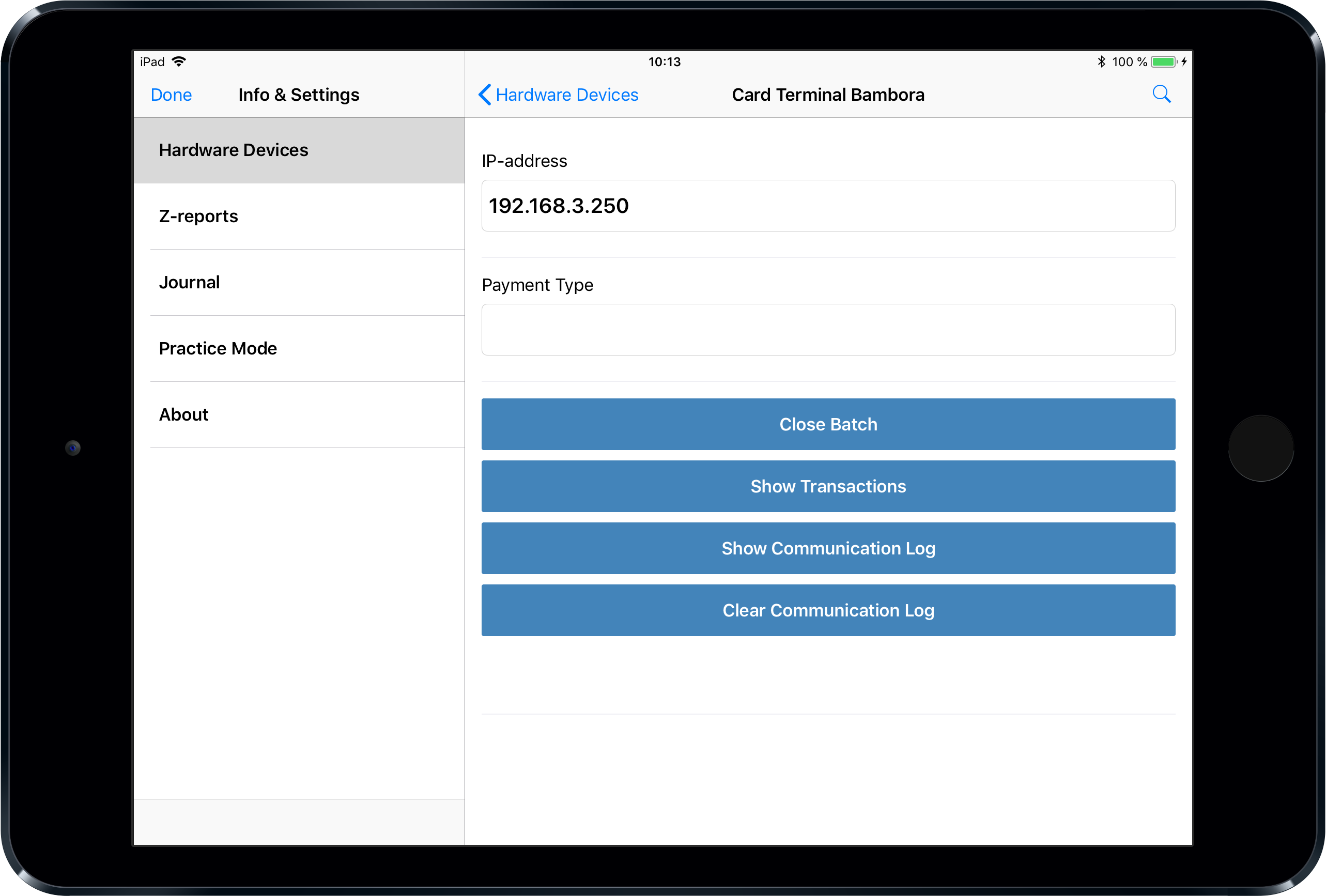Tap the Wi-Fi icon in the status bar

pos(179,60)
